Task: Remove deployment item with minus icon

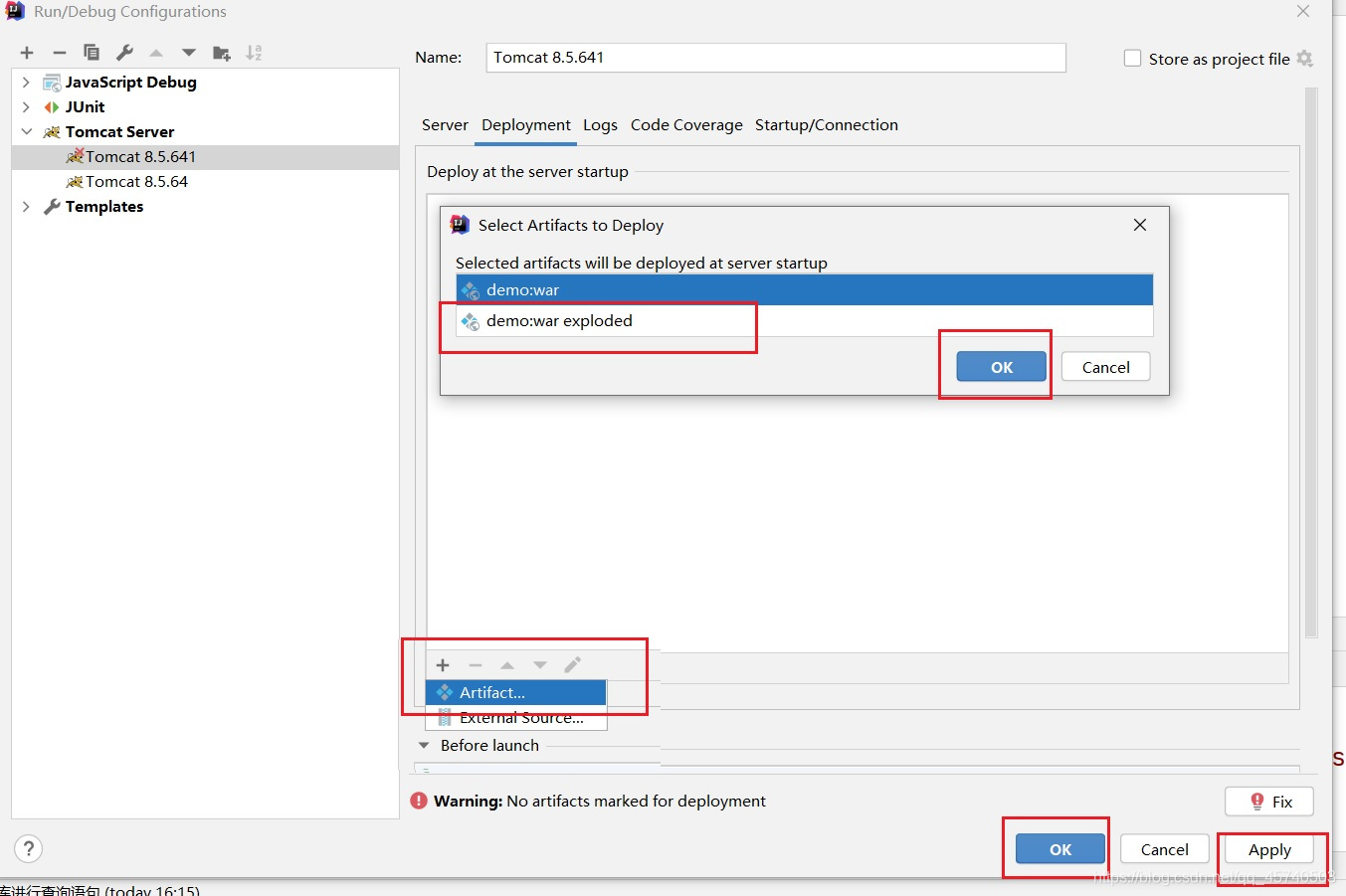Action: tap(476, 665)
